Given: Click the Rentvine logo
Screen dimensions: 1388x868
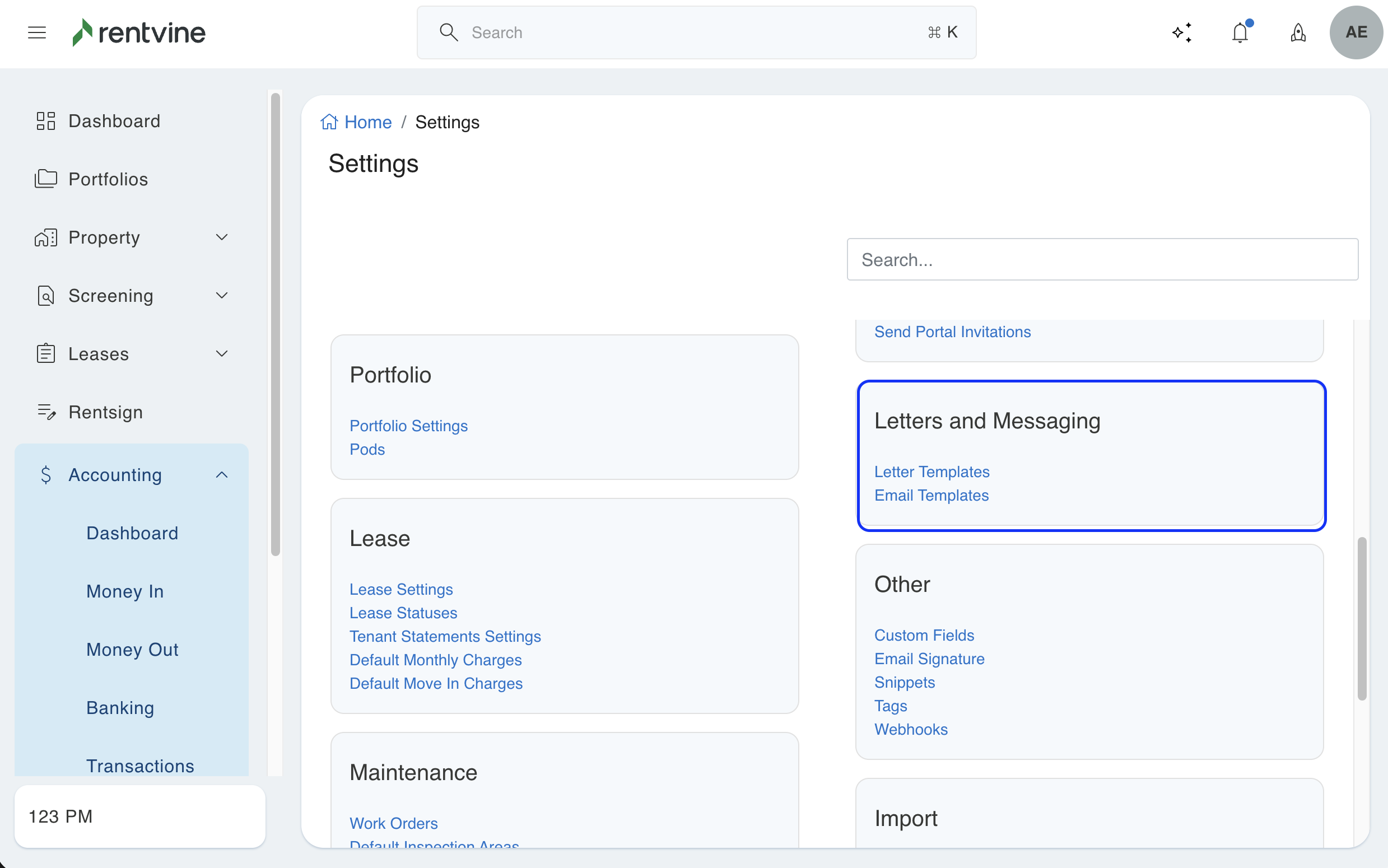Looking at the screenshot, I should pyautogui.click(x=139, y=32).
